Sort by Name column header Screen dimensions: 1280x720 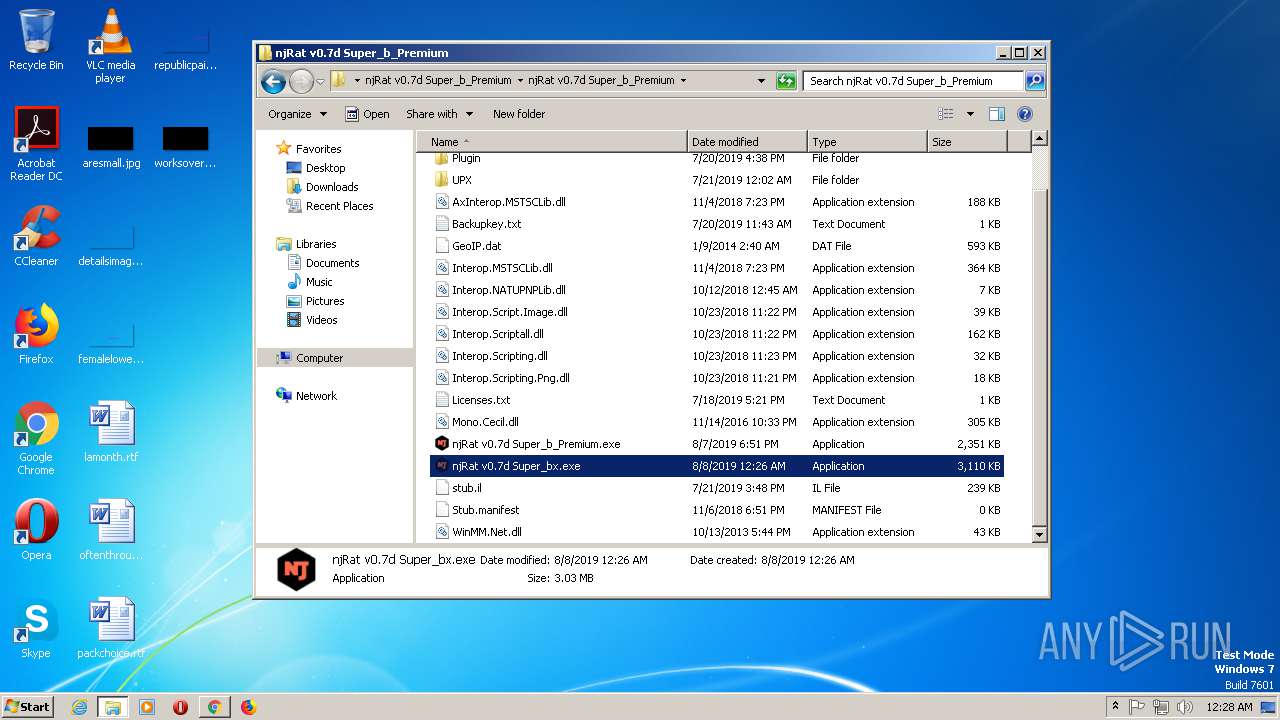552,142
